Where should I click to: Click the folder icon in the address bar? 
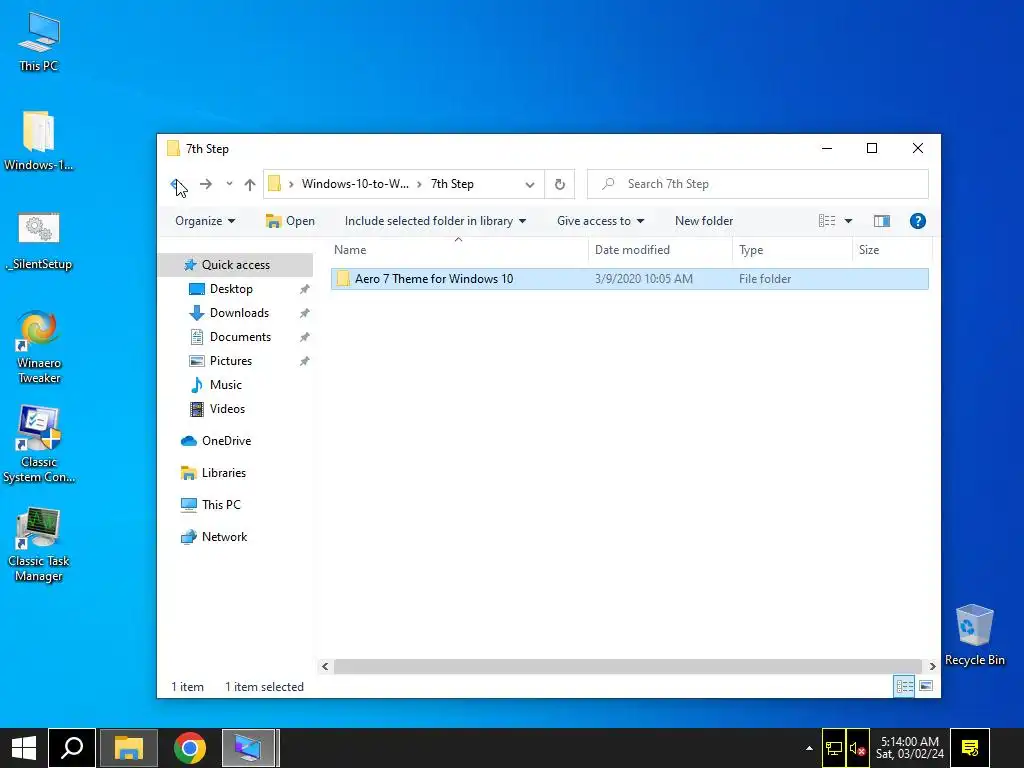pyautogui.click(x=275, y=184)
